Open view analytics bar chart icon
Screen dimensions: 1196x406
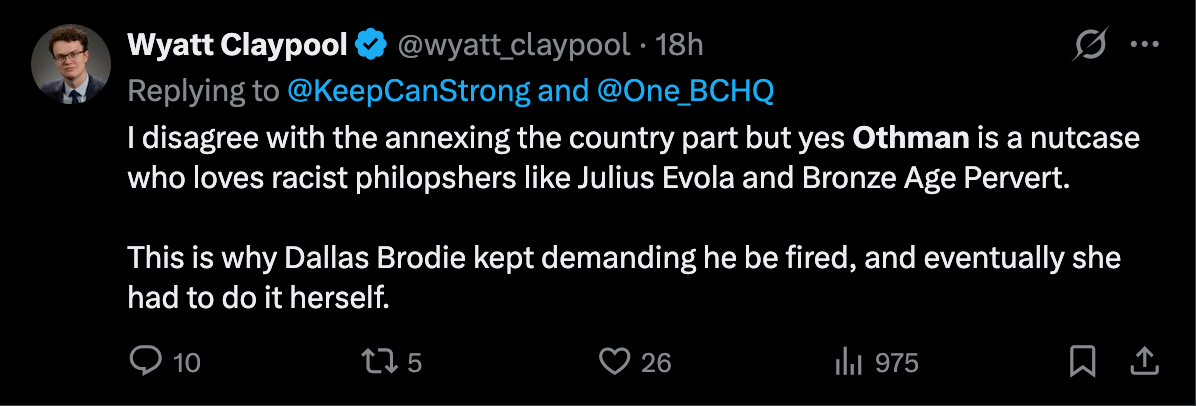(x=847, y=362)
